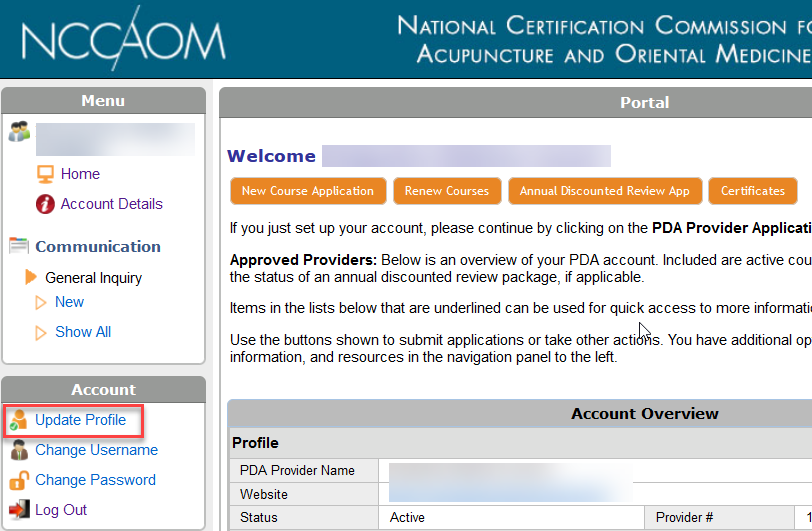Image resolution: width=812 pixels, height=531 pixels.
Task: Open the Home link
Action: 80,174
